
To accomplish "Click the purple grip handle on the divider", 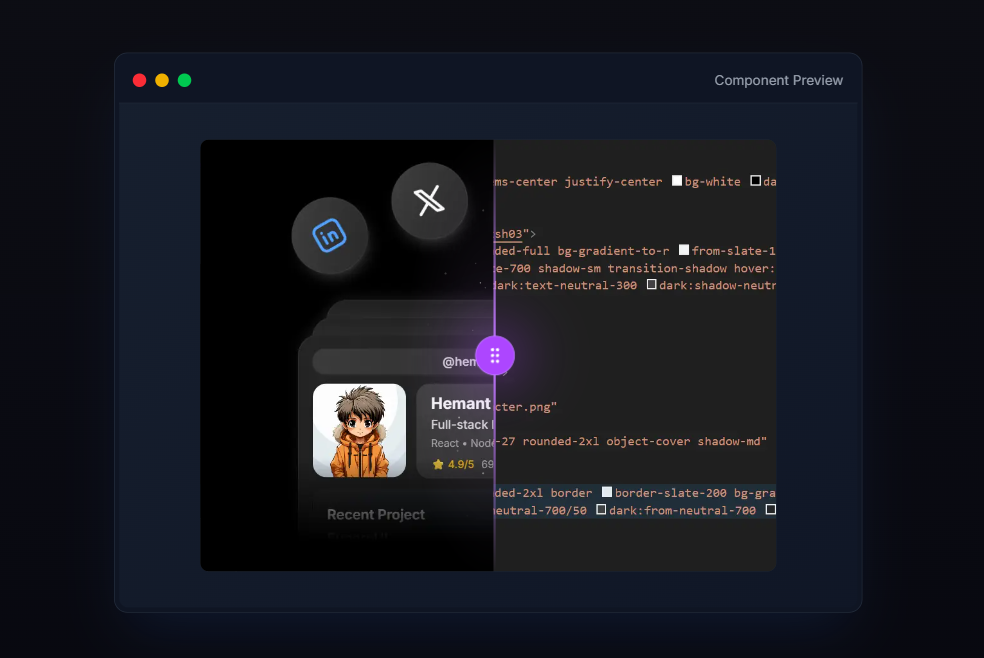I will [x=494, y=355].
